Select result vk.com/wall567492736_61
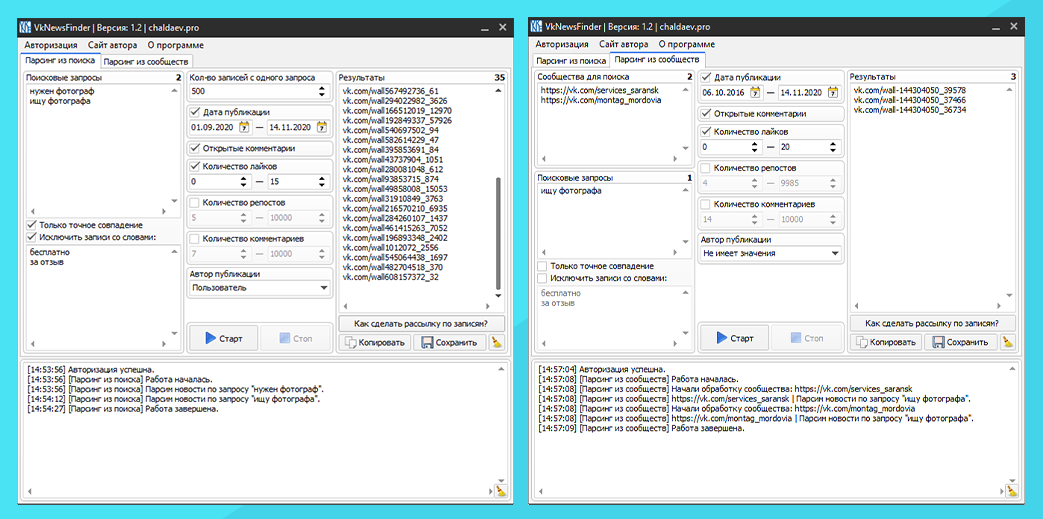 pos(390,90)
